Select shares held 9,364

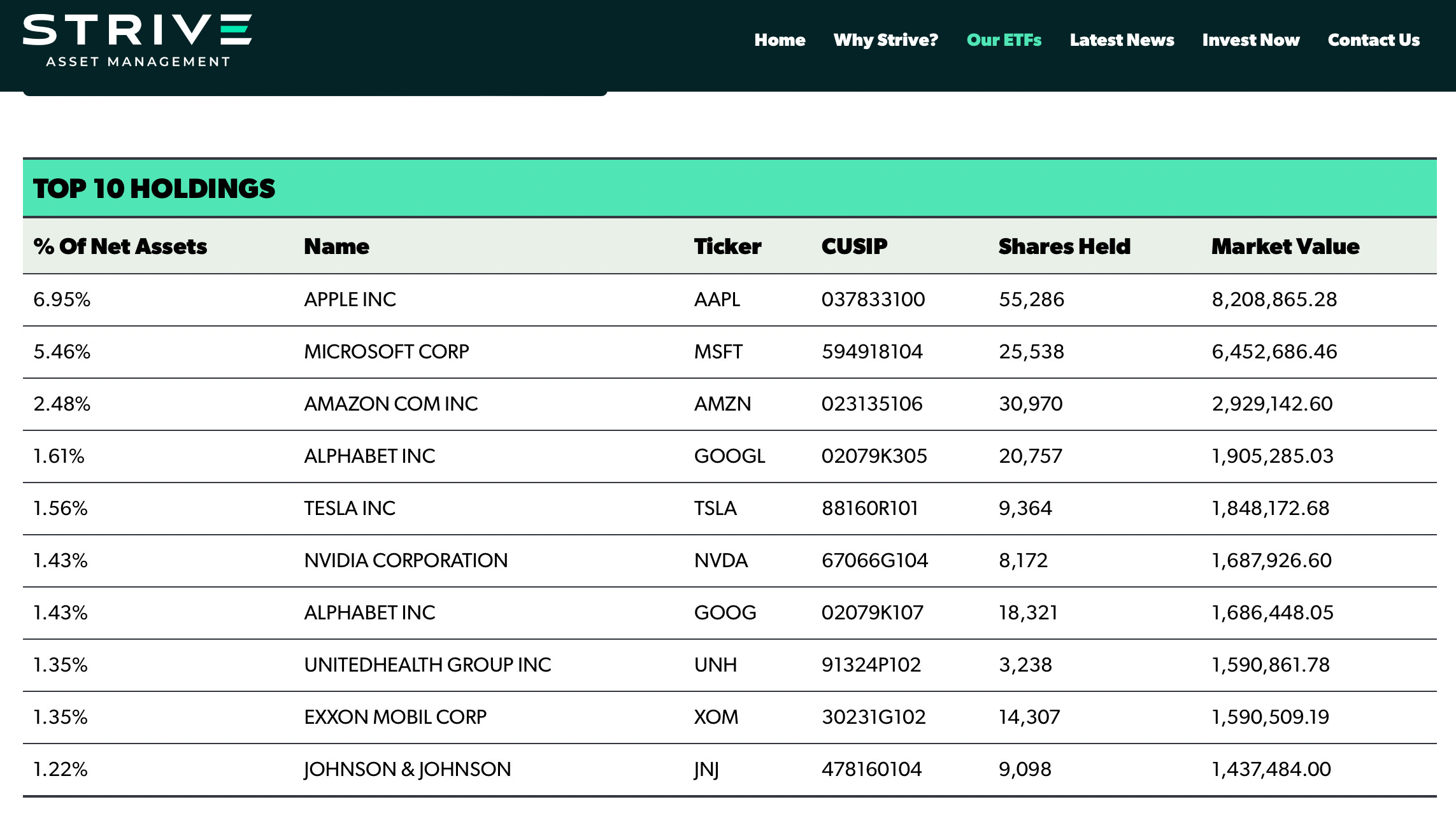pos(1025,508)
